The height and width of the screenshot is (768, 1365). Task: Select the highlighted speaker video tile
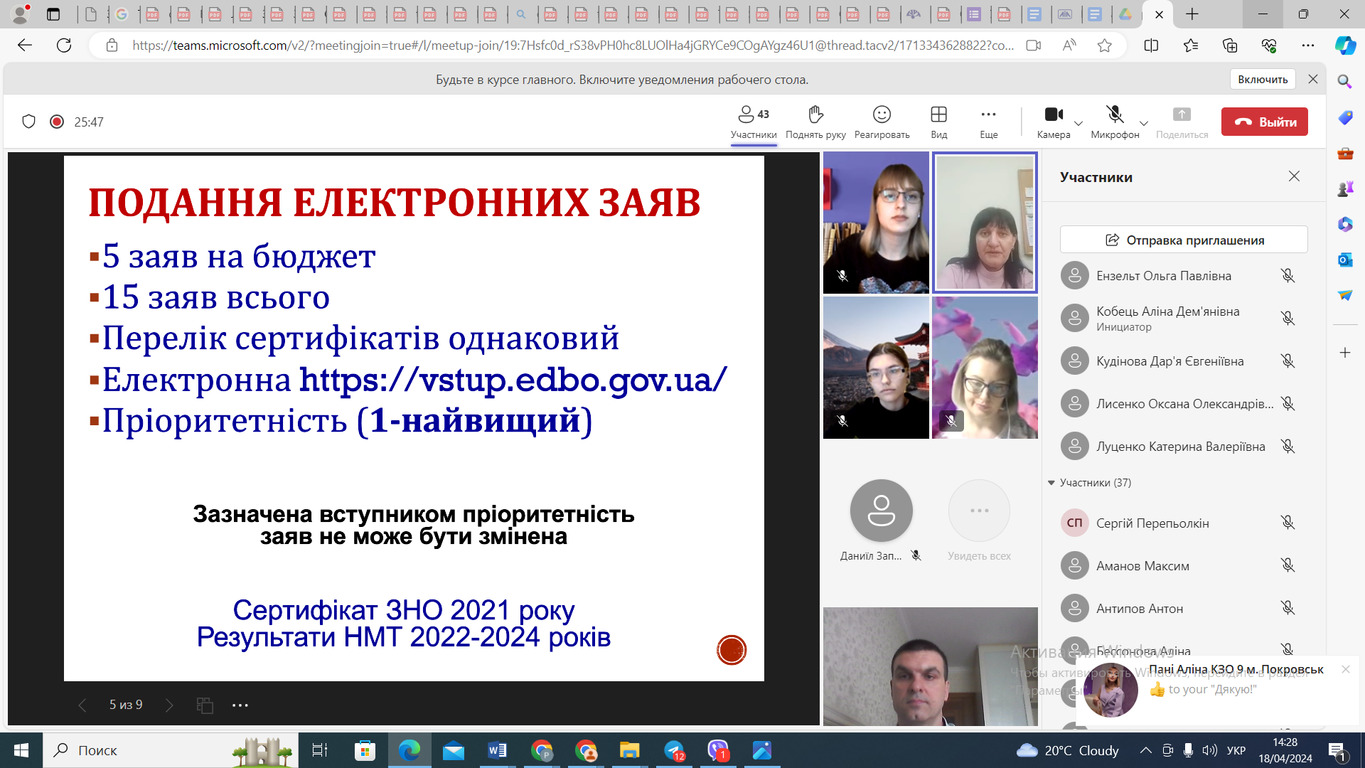pos(985,222)
